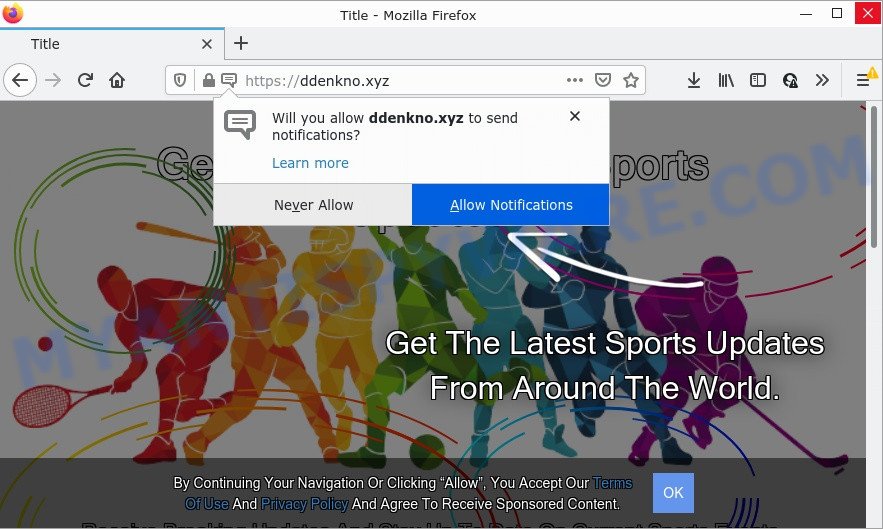Click the forward navigation arrow
The image size is (883, 529).
pyautogui.click(x=53, y=81)
